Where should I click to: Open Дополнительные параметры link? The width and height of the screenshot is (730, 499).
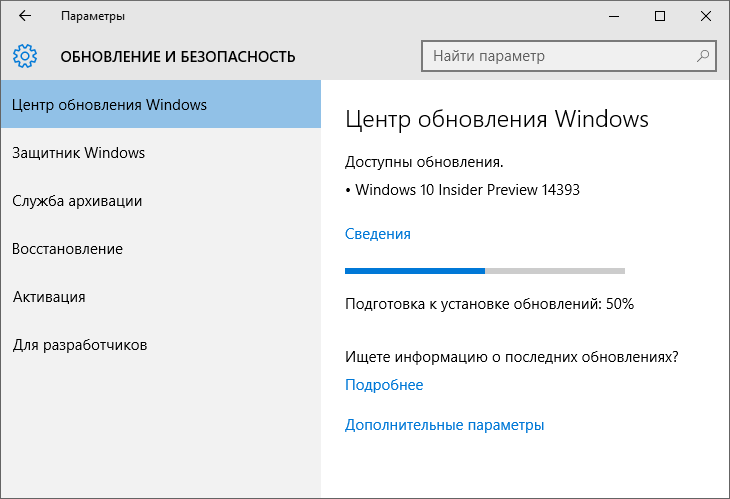click(444, 425)
